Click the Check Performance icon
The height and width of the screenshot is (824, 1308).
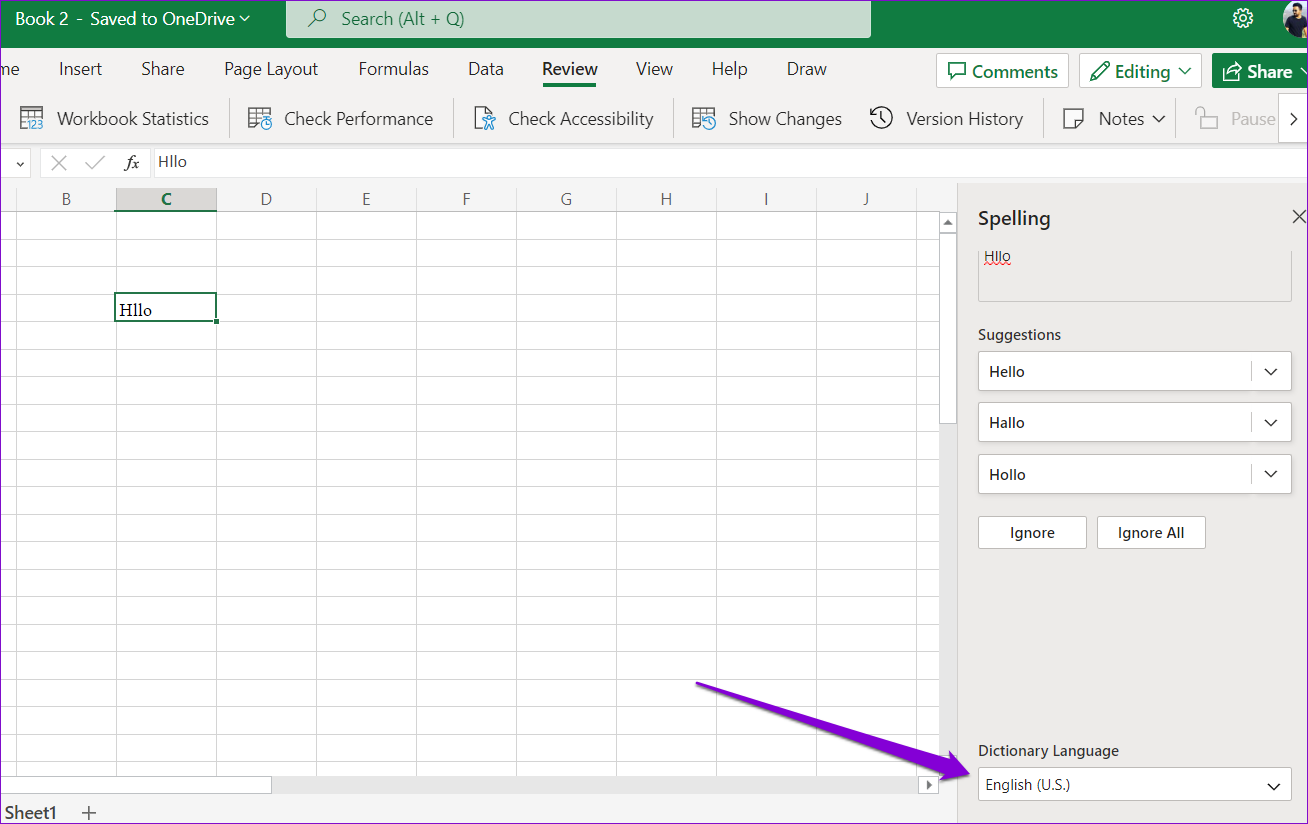coord(260,118)
